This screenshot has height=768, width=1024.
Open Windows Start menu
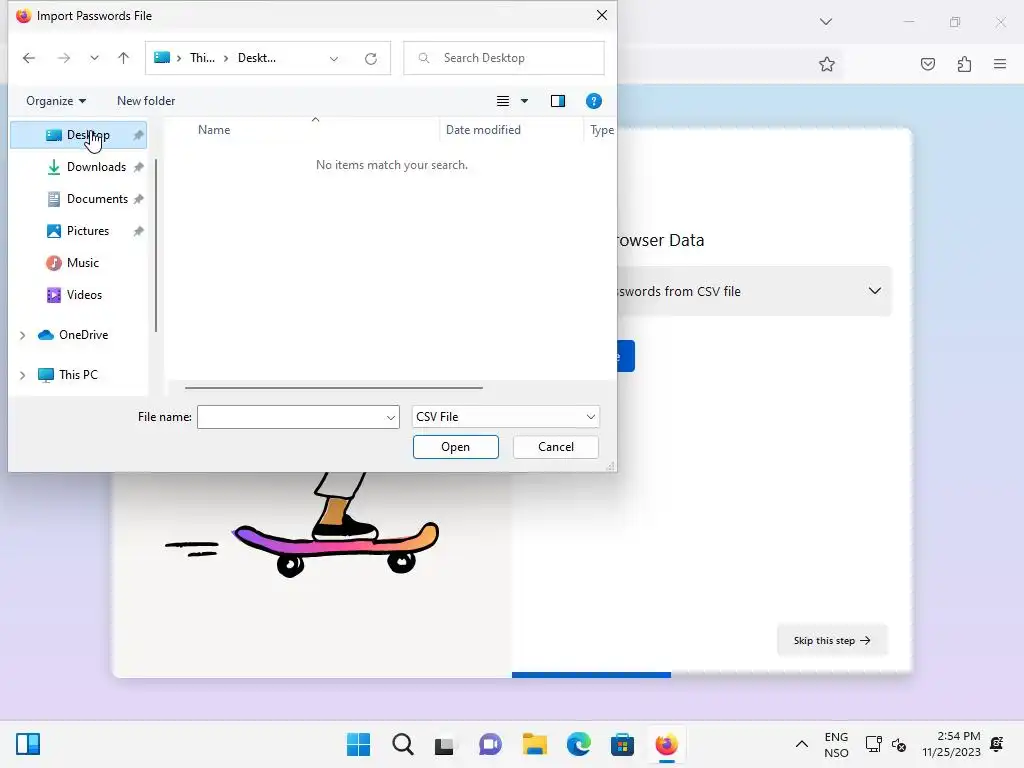pyautogui.click(x=359, y=744)
